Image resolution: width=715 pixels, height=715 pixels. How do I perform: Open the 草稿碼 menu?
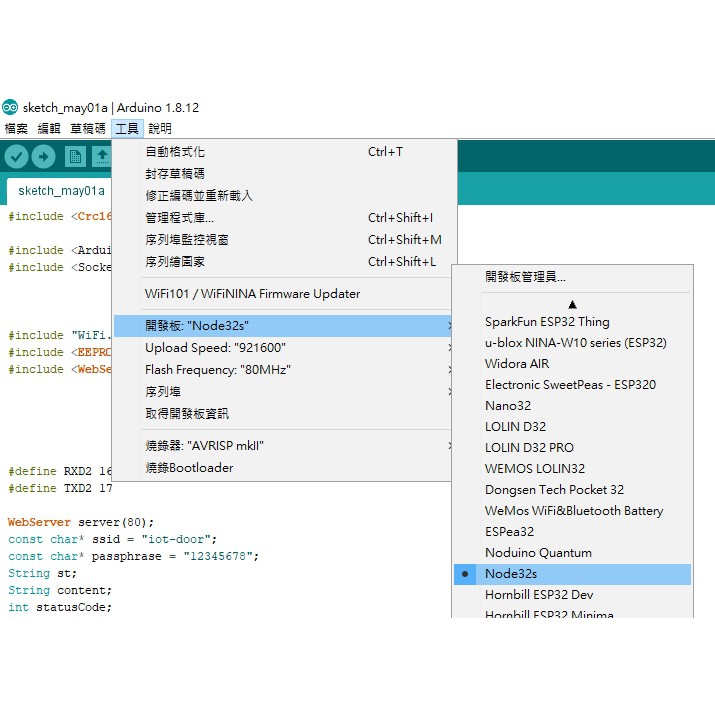(x=88, y=129)
